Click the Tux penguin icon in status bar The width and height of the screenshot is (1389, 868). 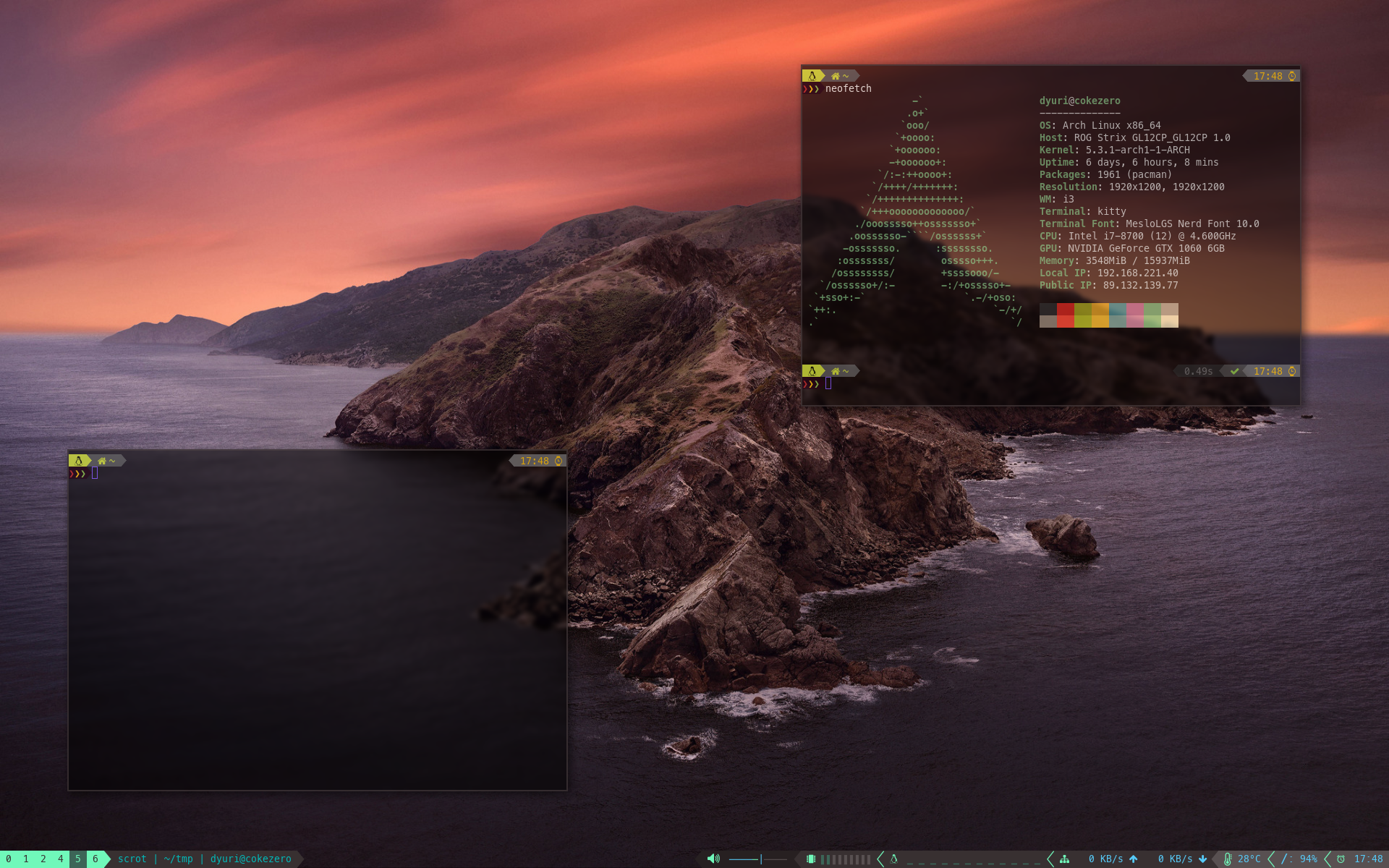coord(894,859)
